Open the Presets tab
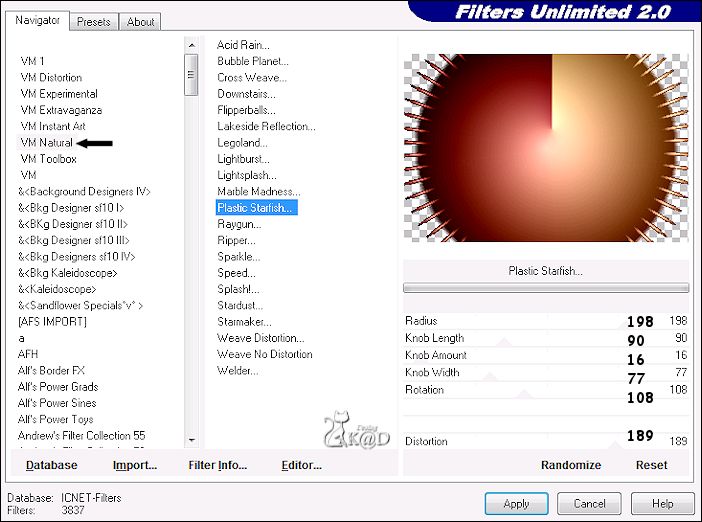 94,22
